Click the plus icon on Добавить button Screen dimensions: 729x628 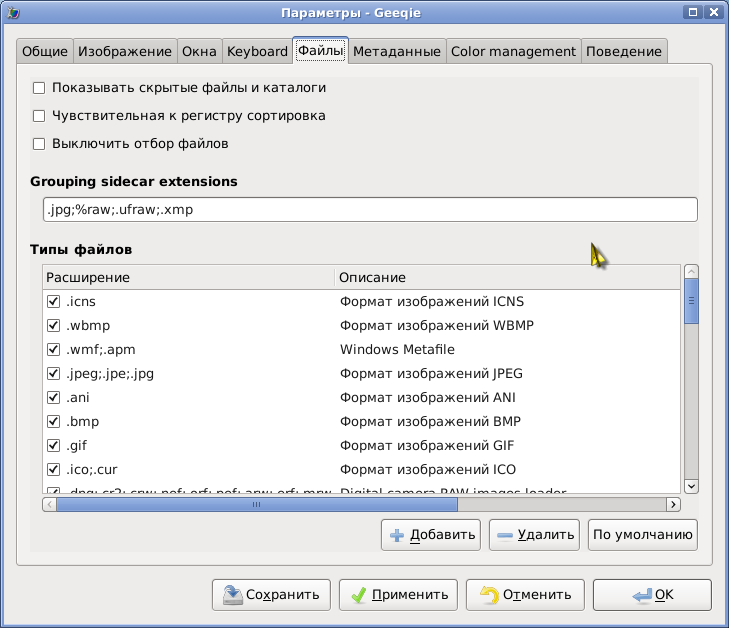coord(397,535)
